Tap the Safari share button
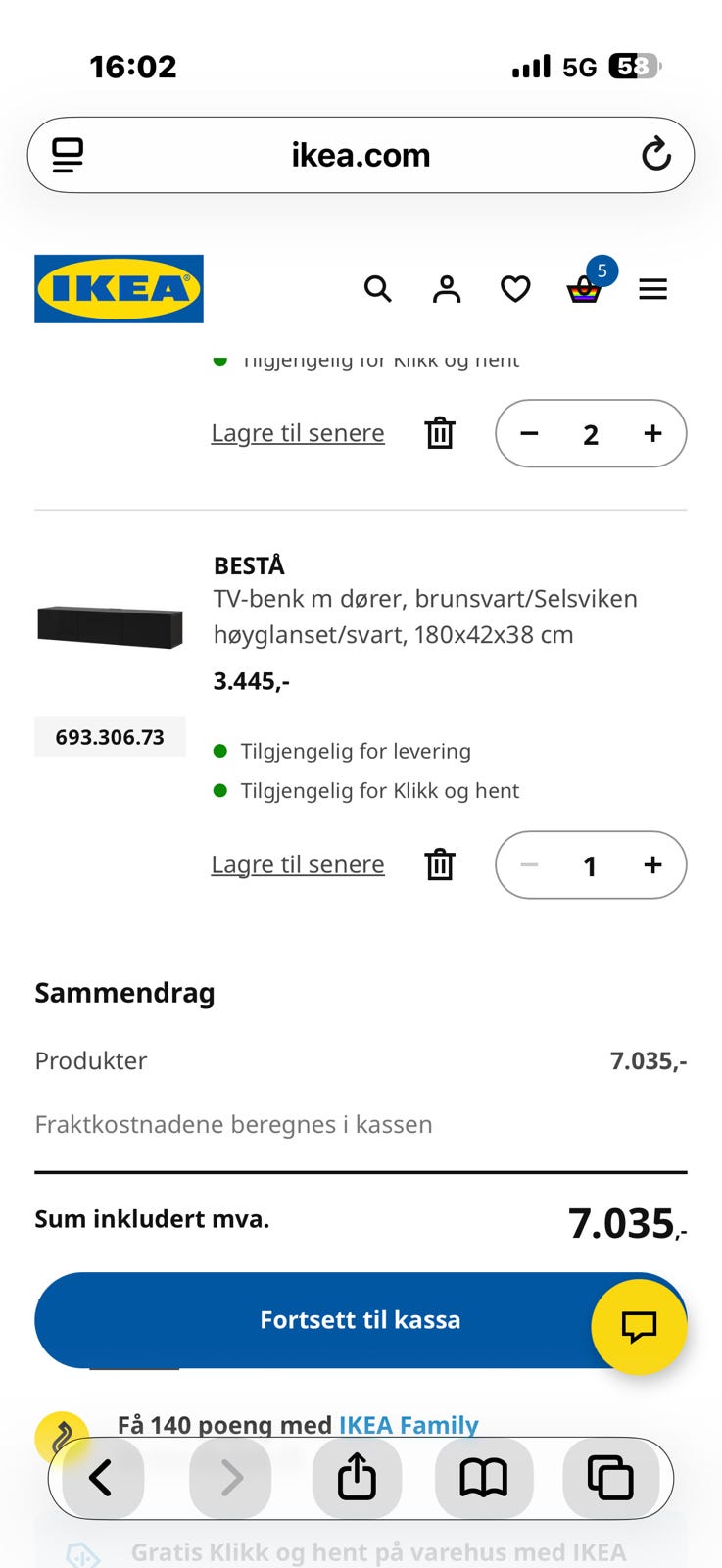 (357, 1477)
